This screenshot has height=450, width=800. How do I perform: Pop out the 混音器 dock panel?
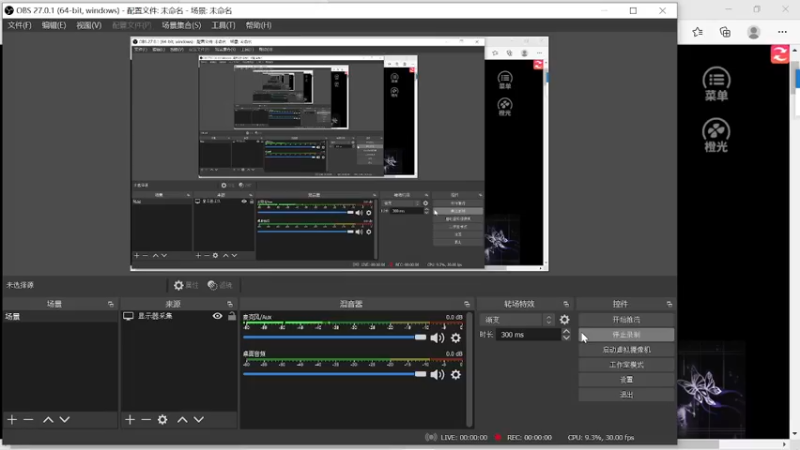pyautogui.click(x=467, y=304)
